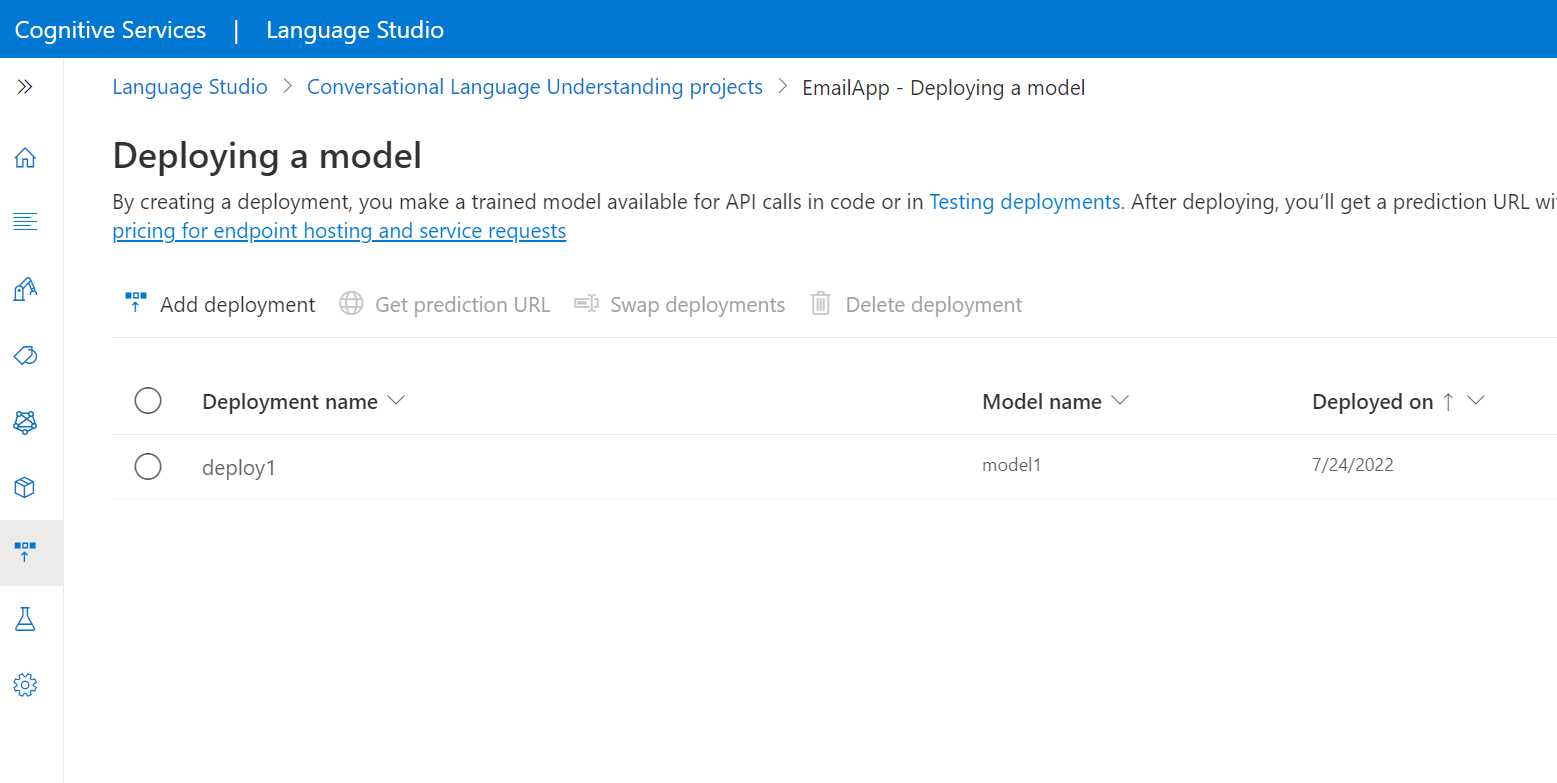Viewport: 1557px width, 783px height.
Task: Select the Deploying a model sidebar icon
Action: pos(25,552)
